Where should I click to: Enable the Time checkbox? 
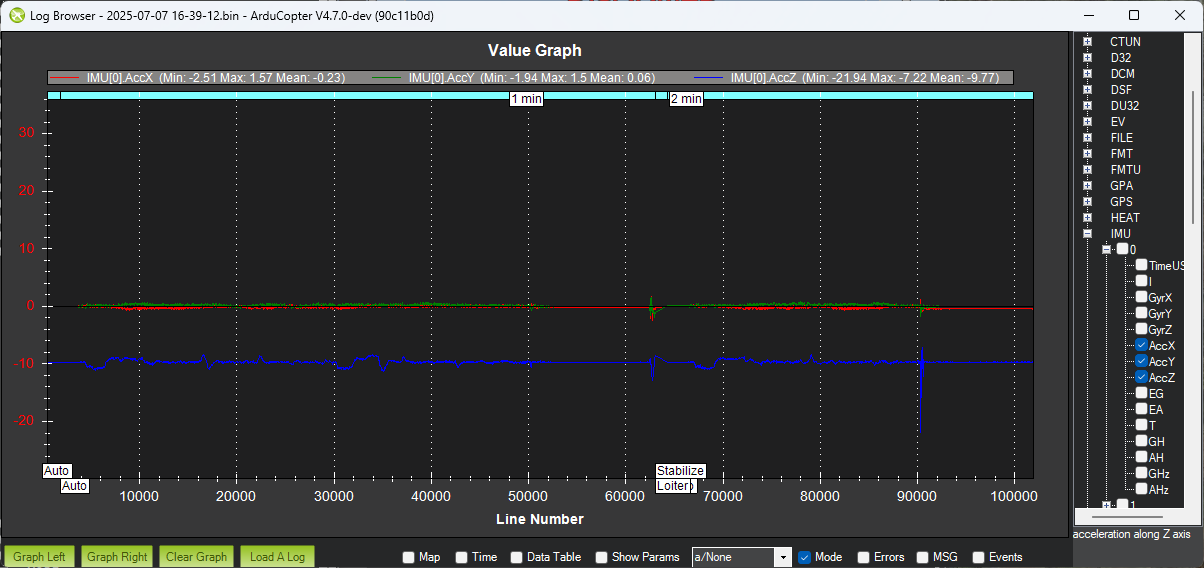(x=461, y=557)
